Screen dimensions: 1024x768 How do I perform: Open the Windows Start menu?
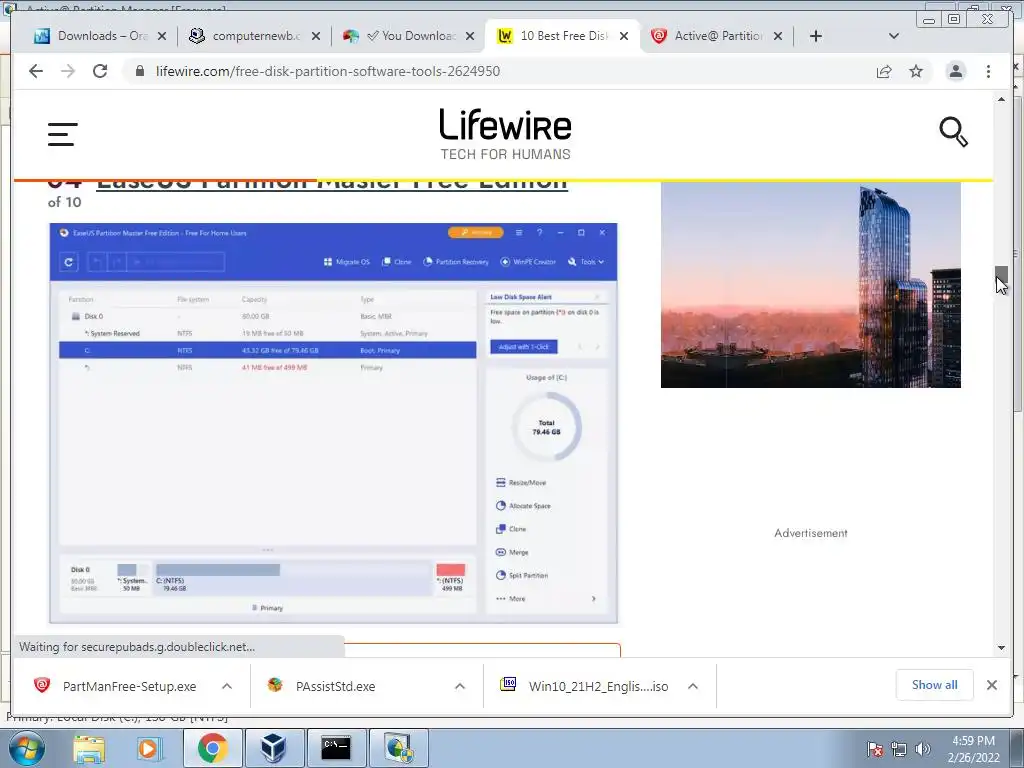(26, 748)
